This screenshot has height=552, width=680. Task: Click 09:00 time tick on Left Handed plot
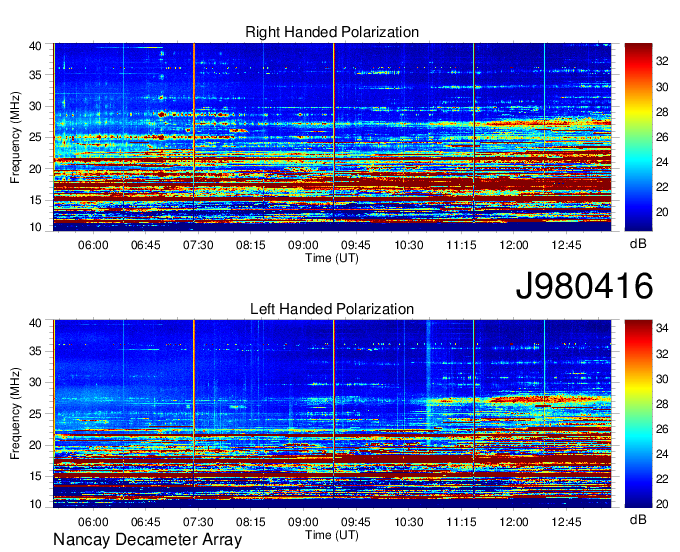(x=303, y=522)
